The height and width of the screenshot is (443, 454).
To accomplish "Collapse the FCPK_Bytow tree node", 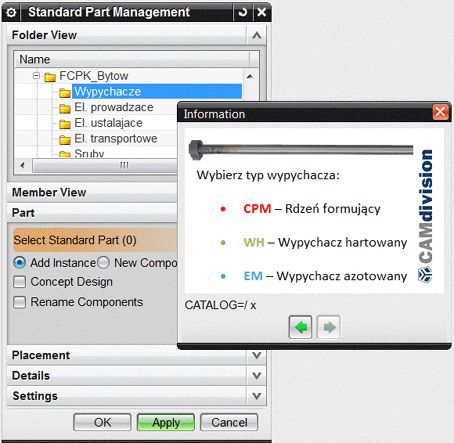I will coord(37,76).
